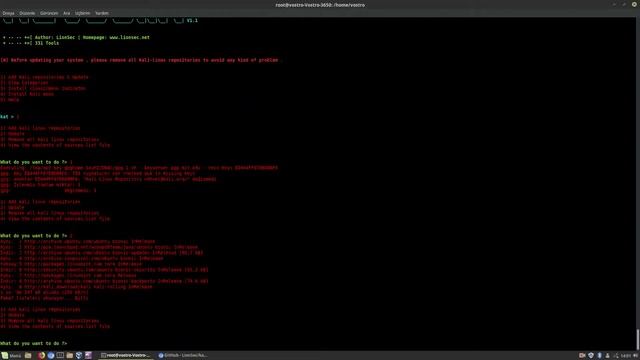The width and height of the screenshot is (640, 360).
Task: Launch Firefox from the panel
Action: tap(42, 356)
